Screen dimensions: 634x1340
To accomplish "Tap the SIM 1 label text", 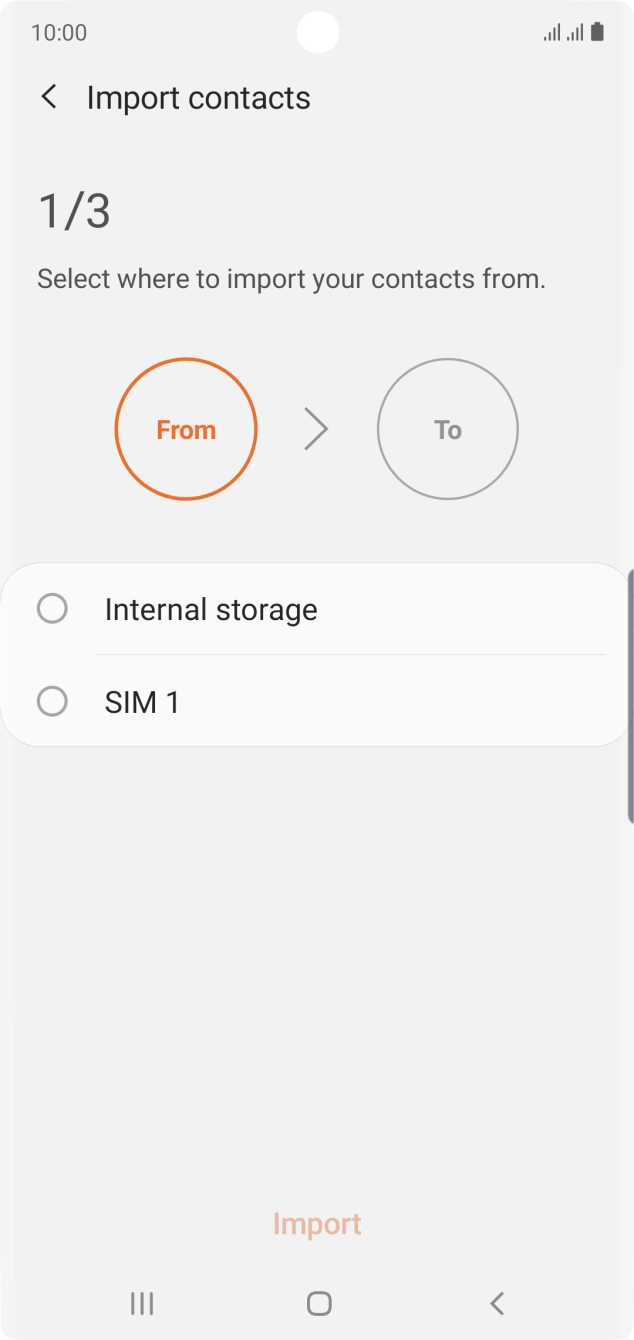I will pyautogui.click(x=142, y=702).
